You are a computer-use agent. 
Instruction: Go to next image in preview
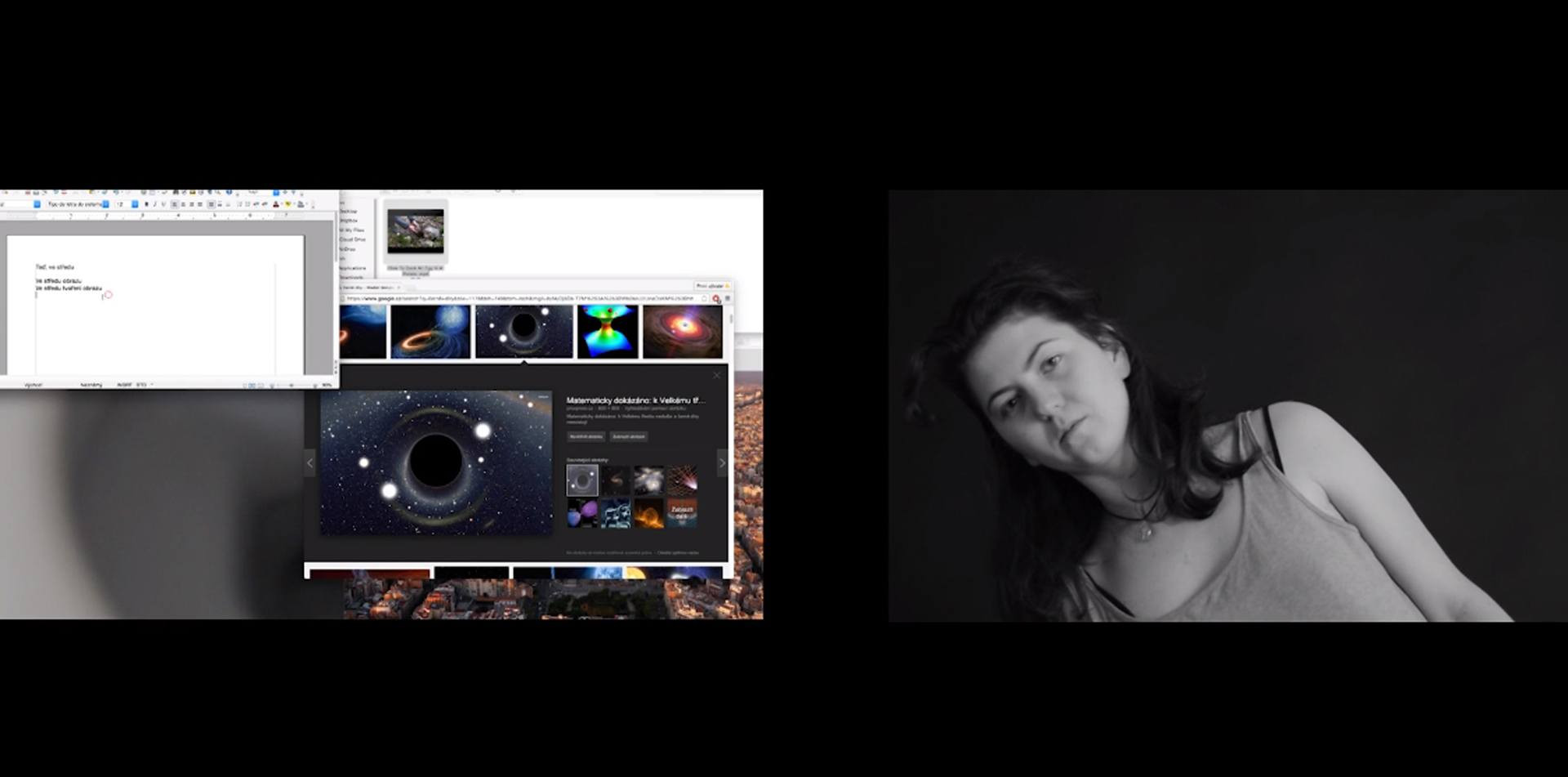coord(722,463)
